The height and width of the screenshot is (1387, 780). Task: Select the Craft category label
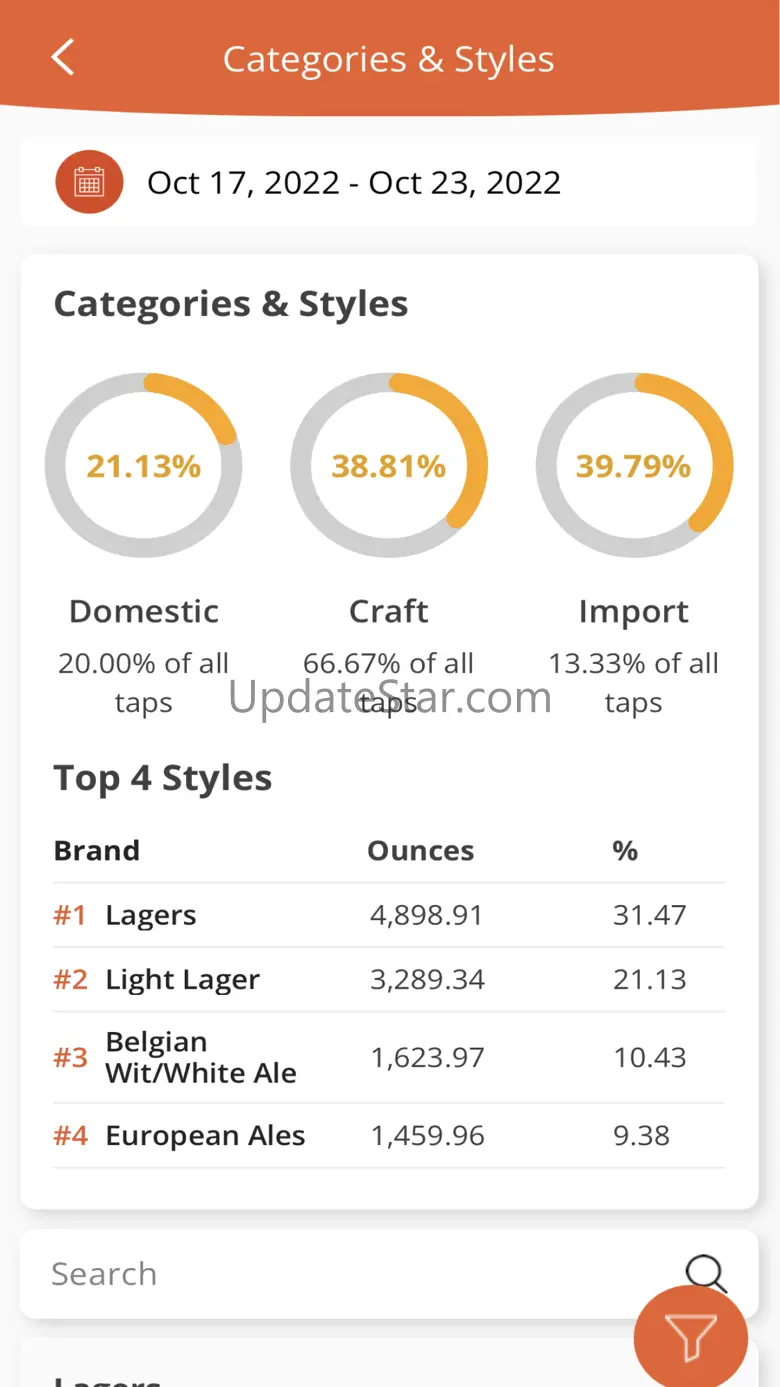[389, 611]
